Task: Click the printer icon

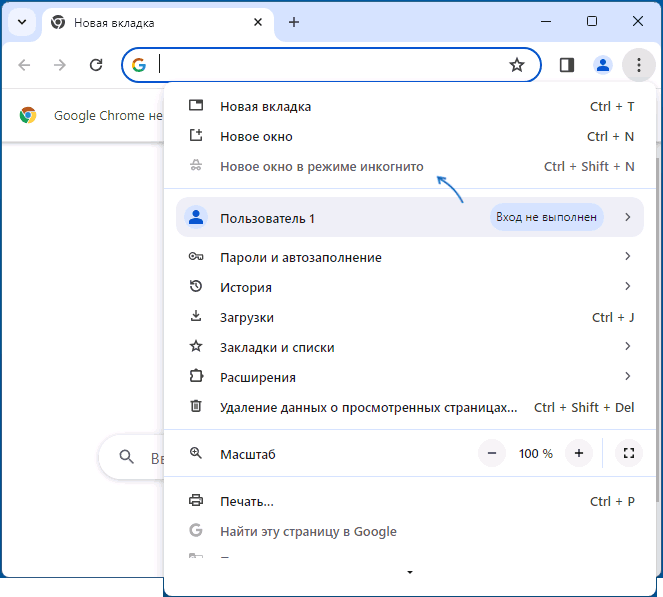Action: (x=196, y=500)
